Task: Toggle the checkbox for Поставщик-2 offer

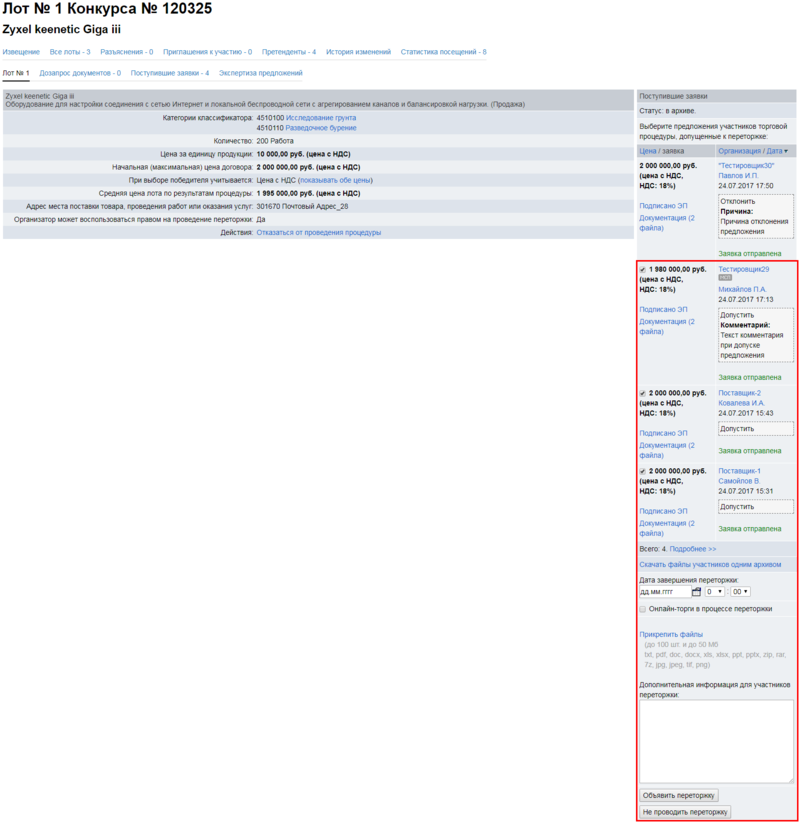Action: [643, 393]
